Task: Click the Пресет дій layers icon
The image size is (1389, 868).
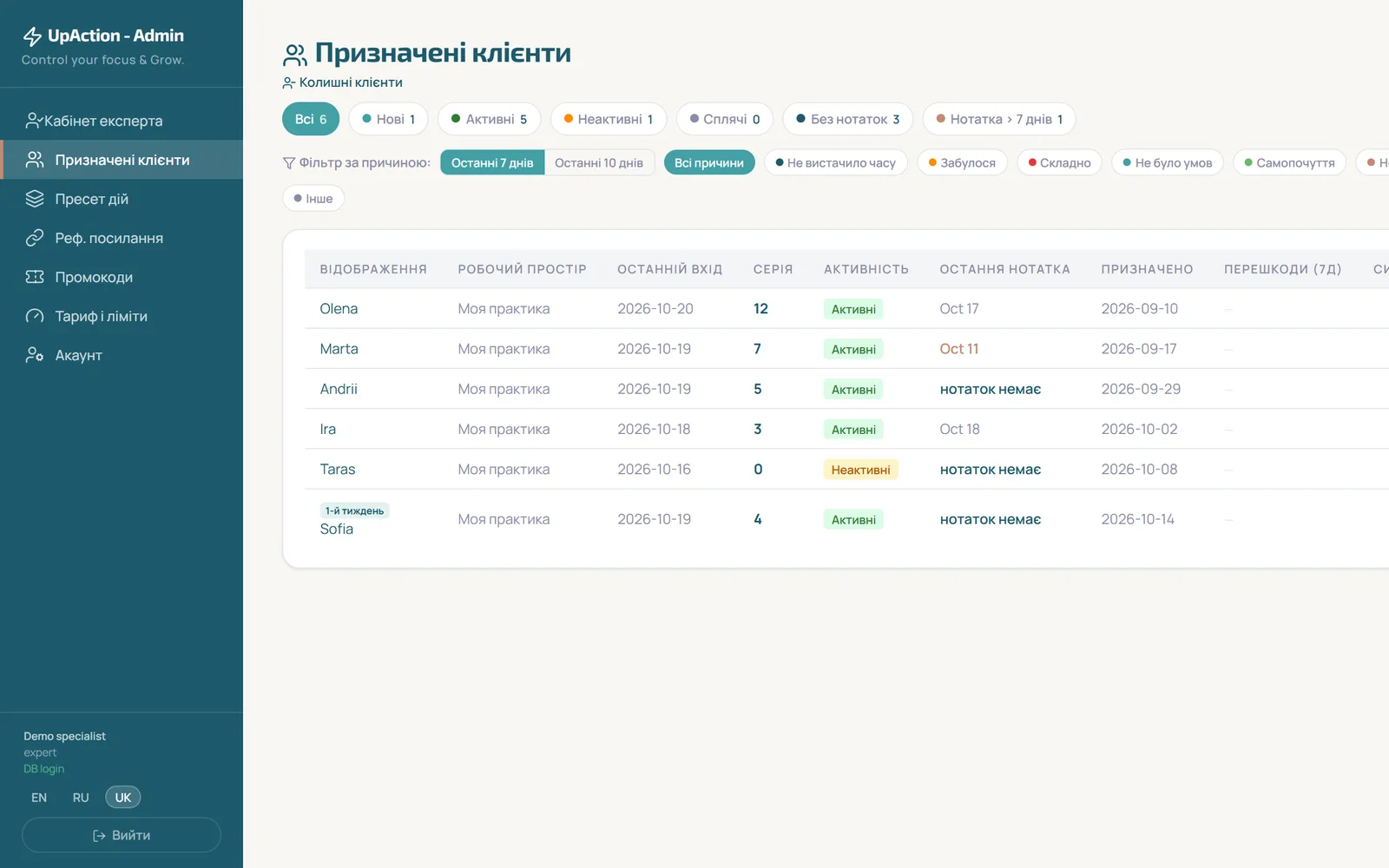Action: (35, 199)
